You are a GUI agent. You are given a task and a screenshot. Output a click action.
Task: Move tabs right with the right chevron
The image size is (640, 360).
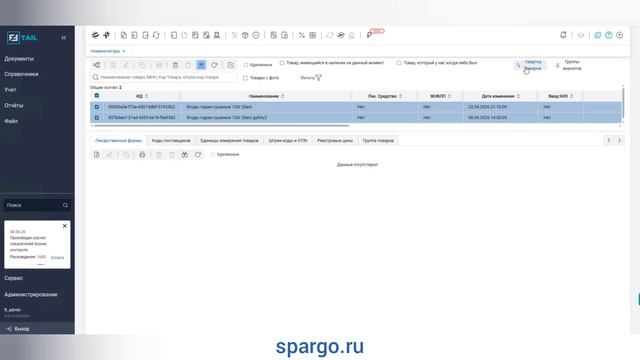619,140
